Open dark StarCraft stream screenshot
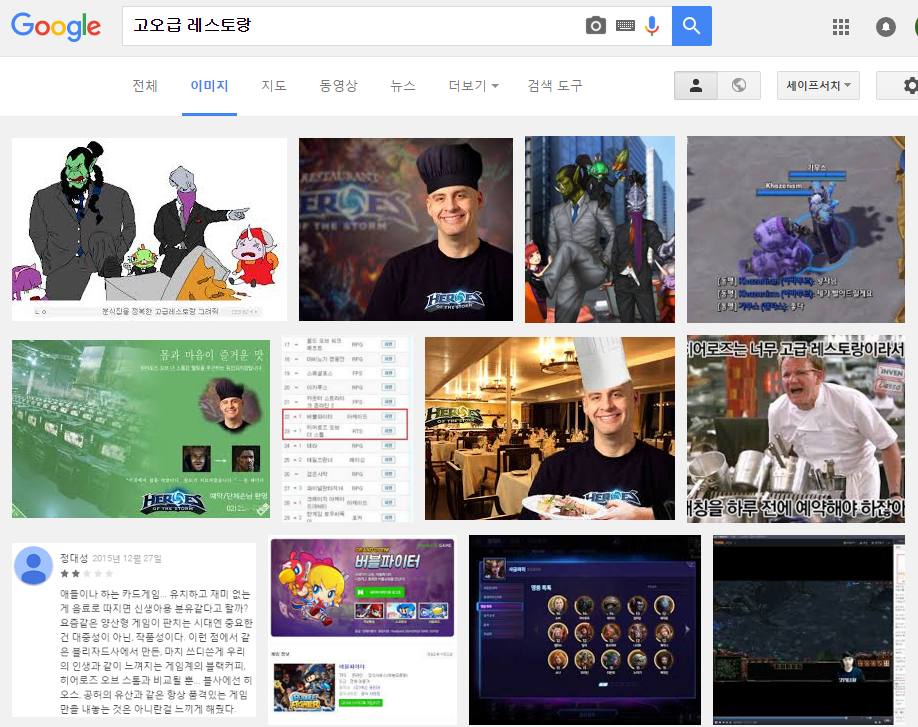 (x=809, y=630)
